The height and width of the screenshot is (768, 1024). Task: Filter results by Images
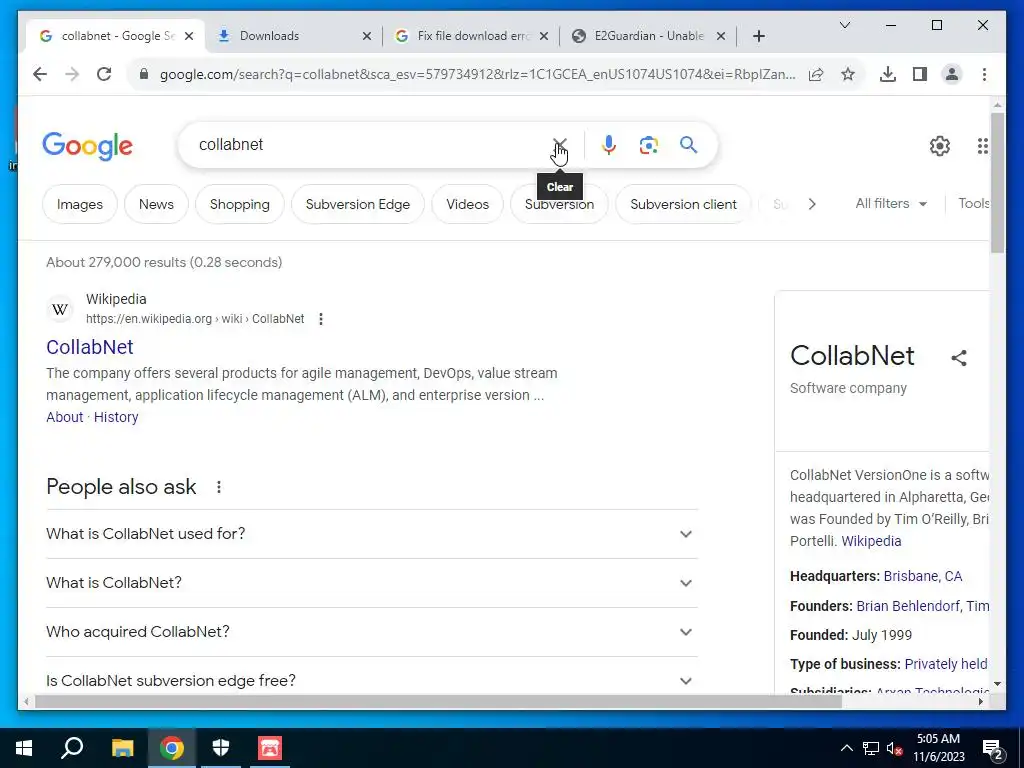click(x=80, y=204)
